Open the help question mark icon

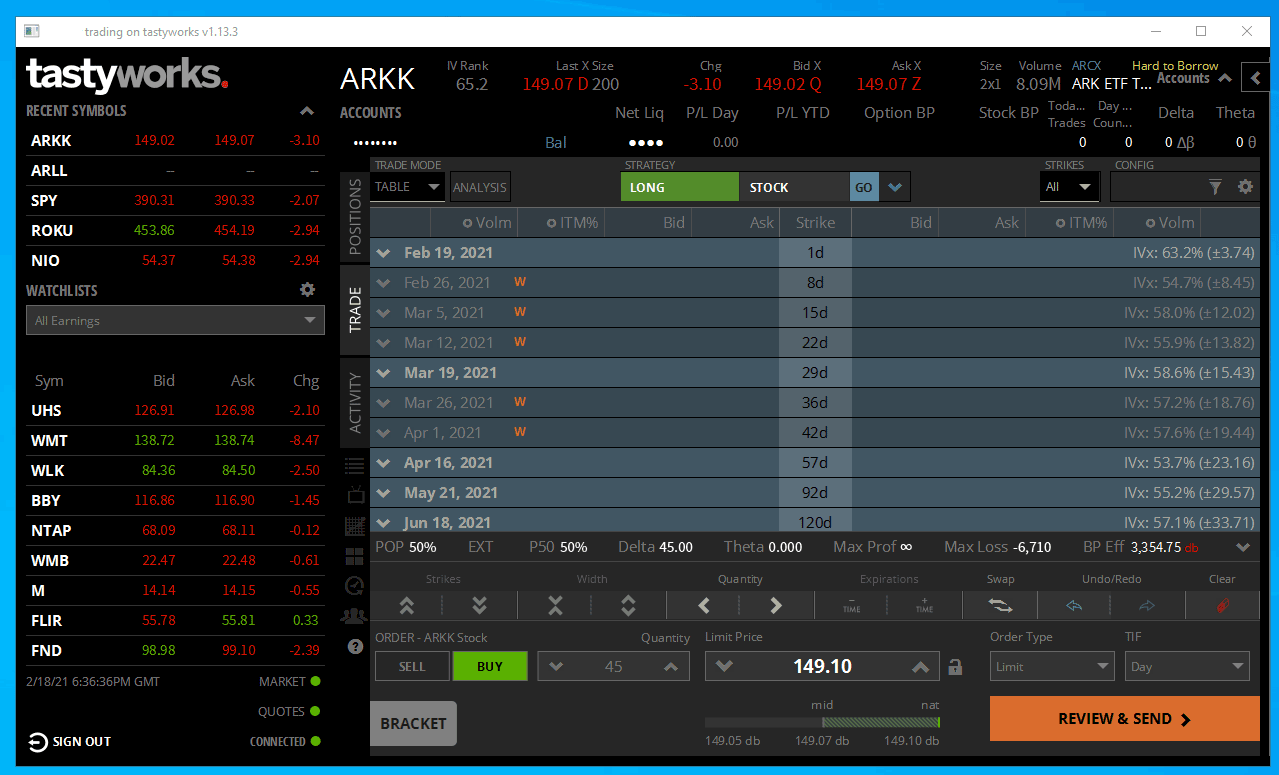pyautogui.click(x=354, y=647)
